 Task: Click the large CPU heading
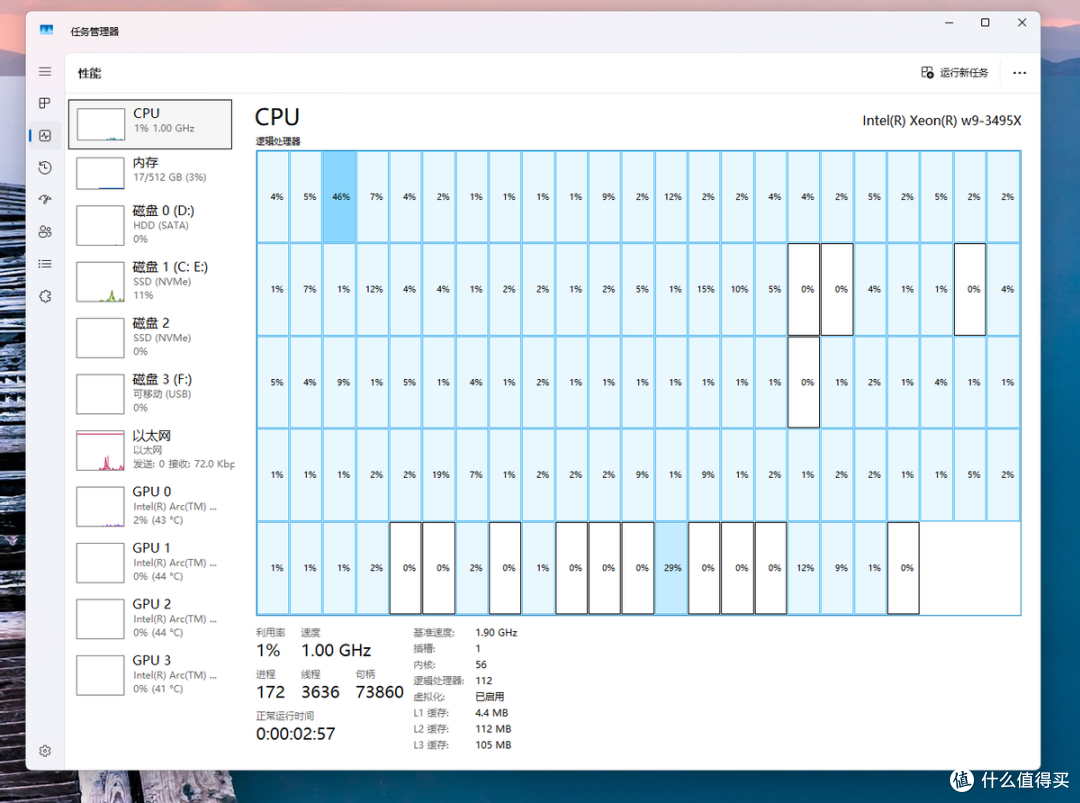tap(277, 117)
